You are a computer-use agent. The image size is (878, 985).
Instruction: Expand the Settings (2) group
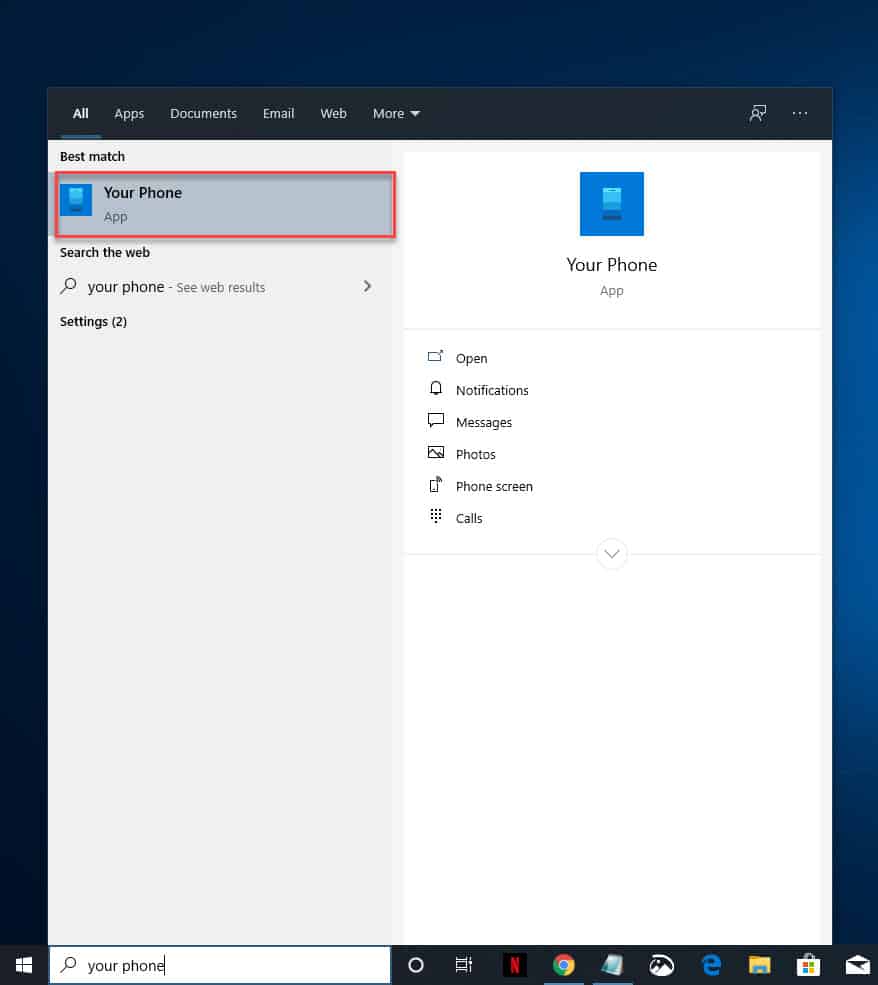(93, 322)
